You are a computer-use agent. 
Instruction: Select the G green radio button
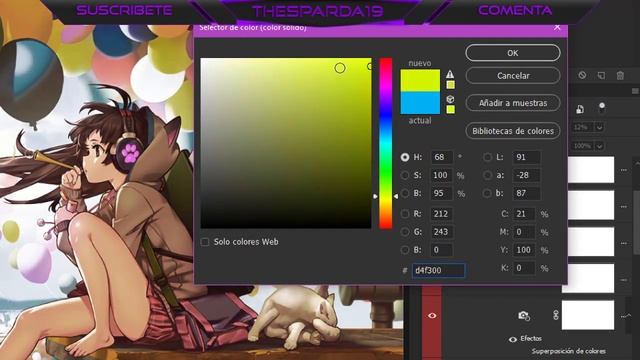404,231
